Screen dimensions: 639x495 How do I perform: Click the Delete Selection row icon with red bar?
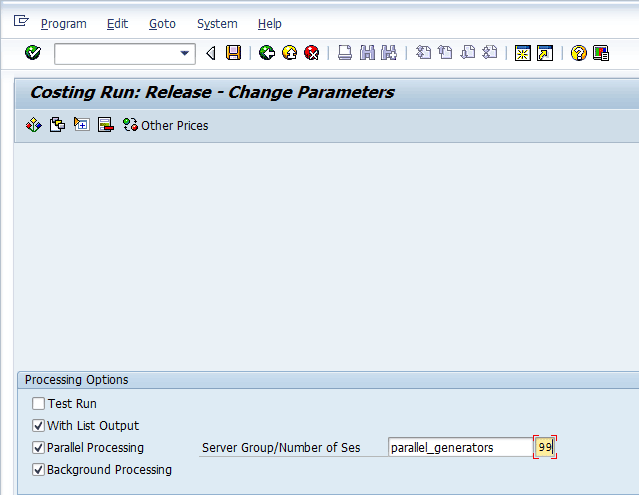[x=106, y=125]
